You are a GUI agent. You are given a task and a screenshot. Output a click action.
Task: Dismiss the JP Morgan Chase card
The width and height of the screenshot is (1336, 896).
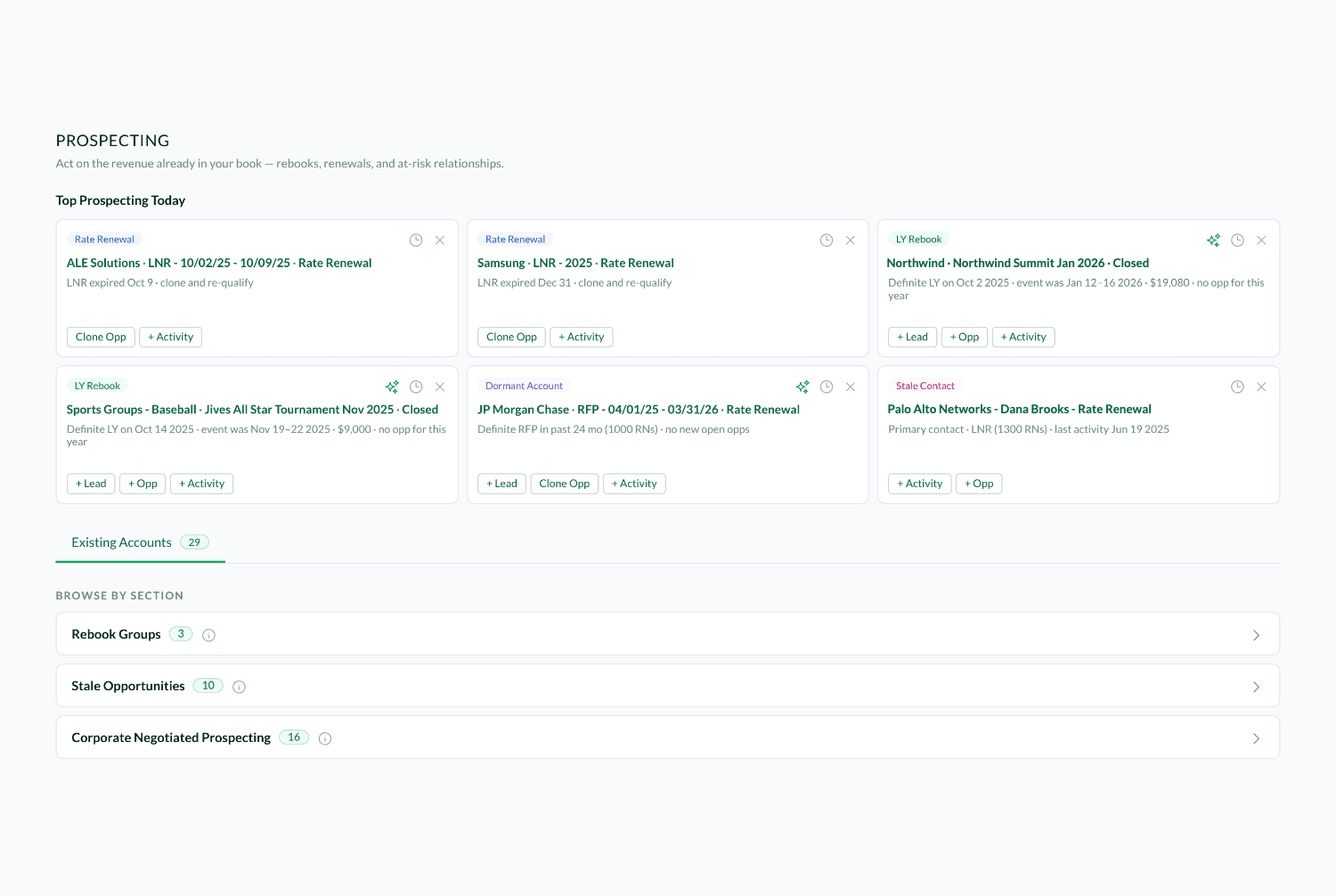851,387
